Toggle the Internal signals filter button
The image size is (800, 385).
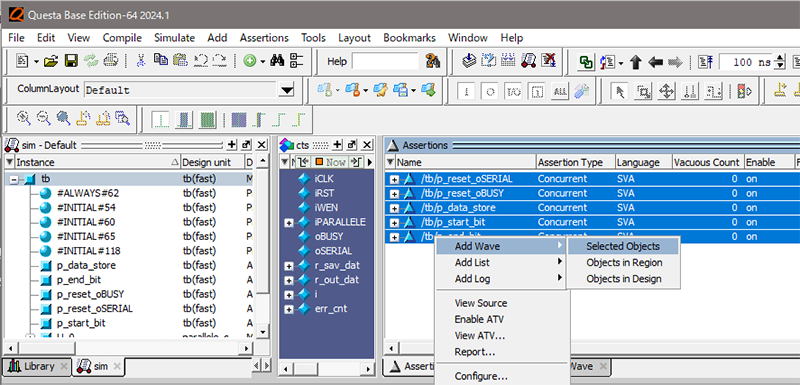point(536,92)
